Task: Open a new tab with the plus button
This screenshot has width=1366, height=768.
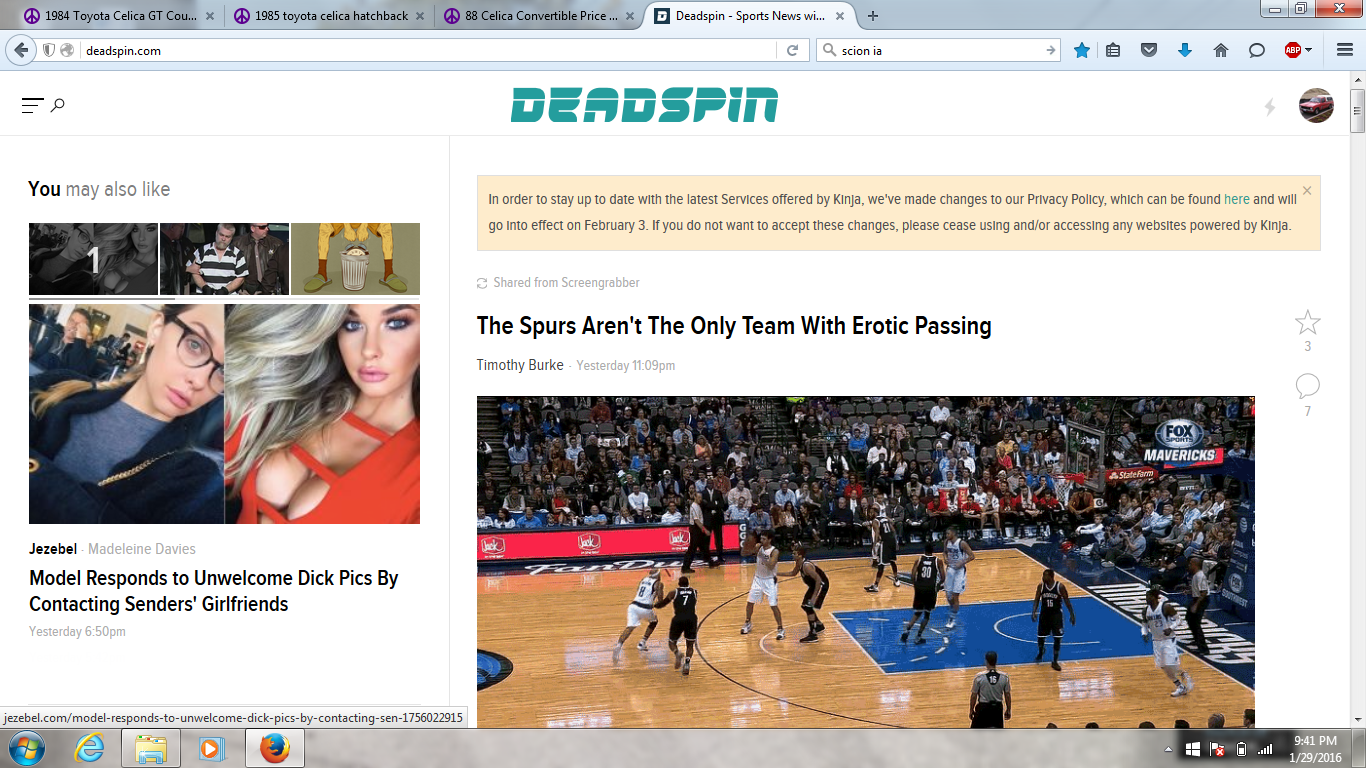Action: click(873, 16)
